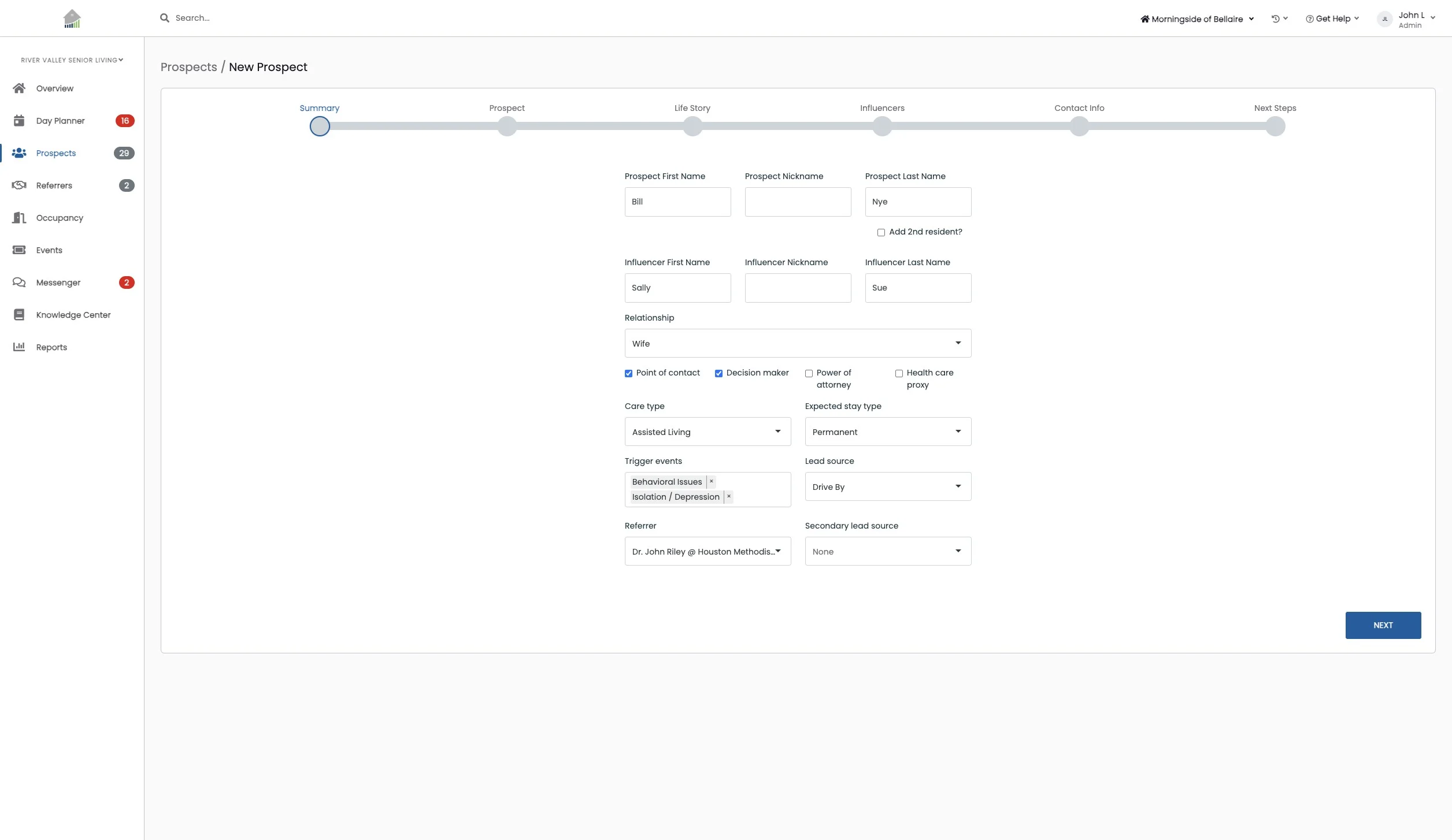Open the John L Admin user menu

(x=1407, y=19)
